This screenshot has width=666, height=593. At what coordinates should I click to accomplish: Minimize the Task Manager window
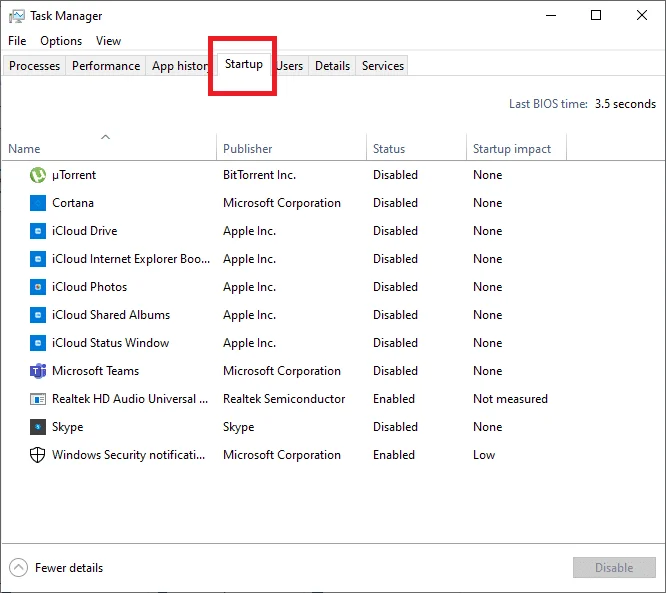point(551,16)
